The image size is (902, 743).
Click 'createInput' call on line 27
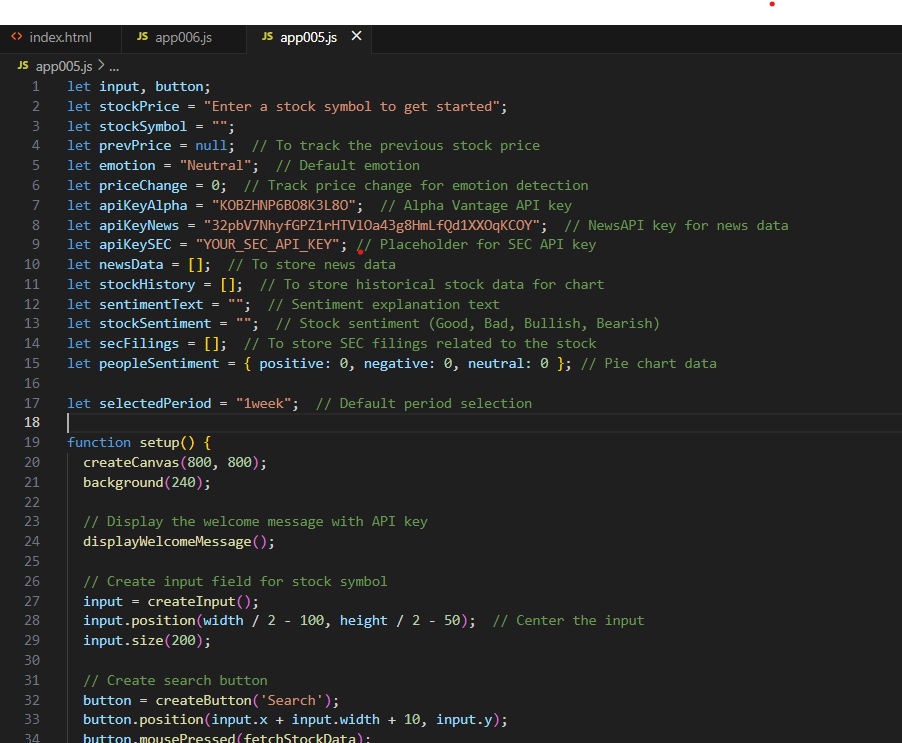click(x=192, y=602)
